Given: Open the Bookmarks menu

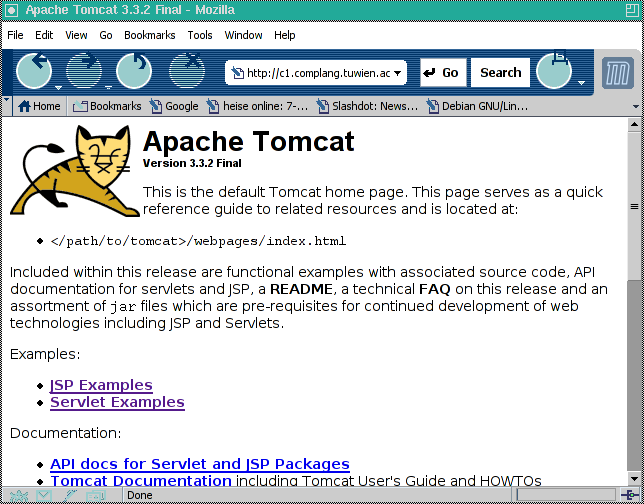Looking at the screenshot, I should (x=150, y=35).
